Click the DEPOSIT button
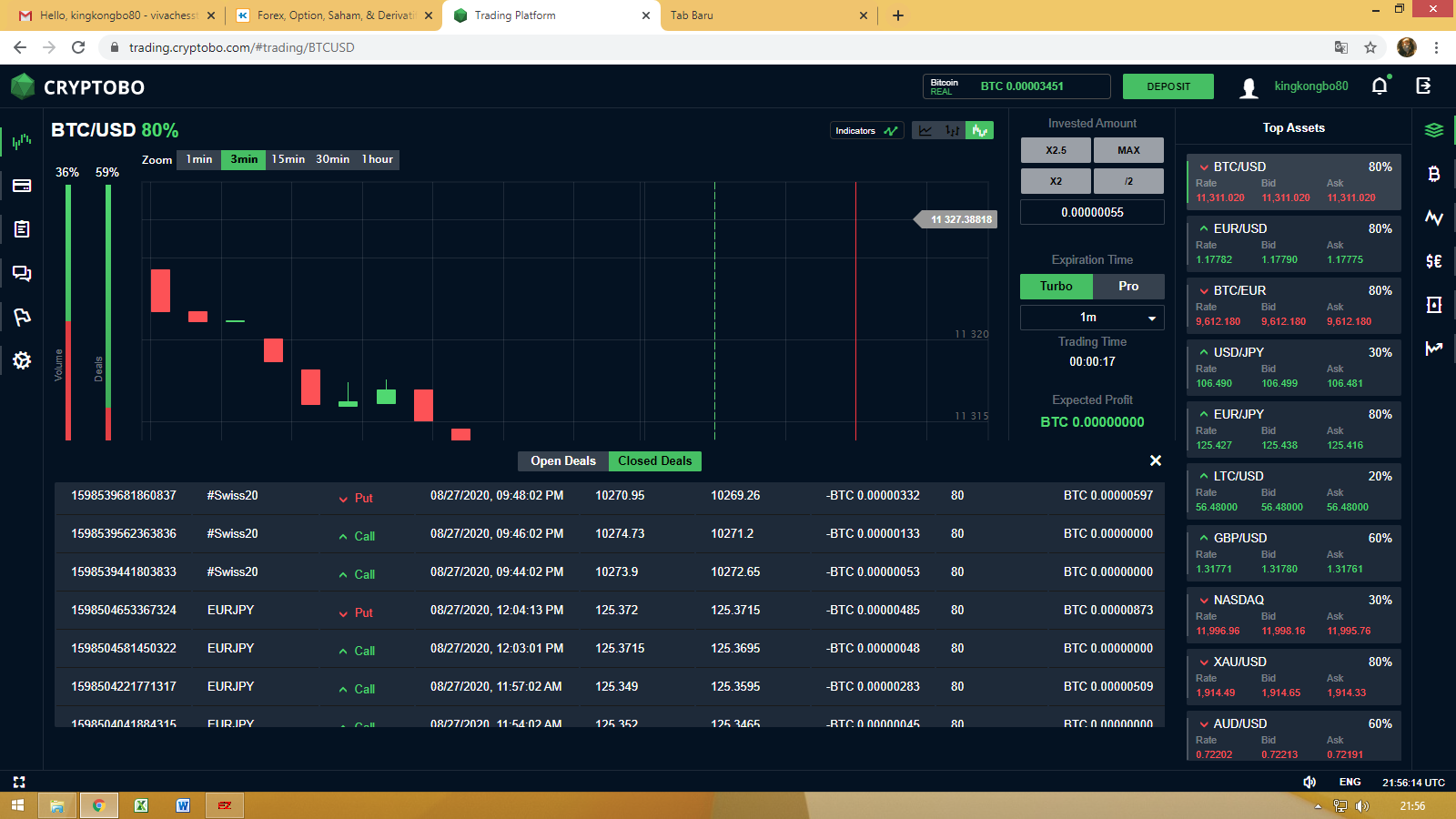This screenshot has height=819, width=1456. tap(1168, 86)
